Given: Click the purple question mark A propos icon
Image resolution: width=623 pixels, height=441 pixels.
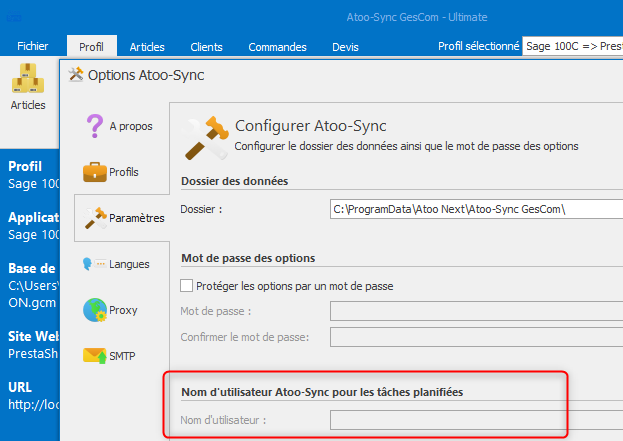Looking at the screenshot, I should tap(95, 126).
